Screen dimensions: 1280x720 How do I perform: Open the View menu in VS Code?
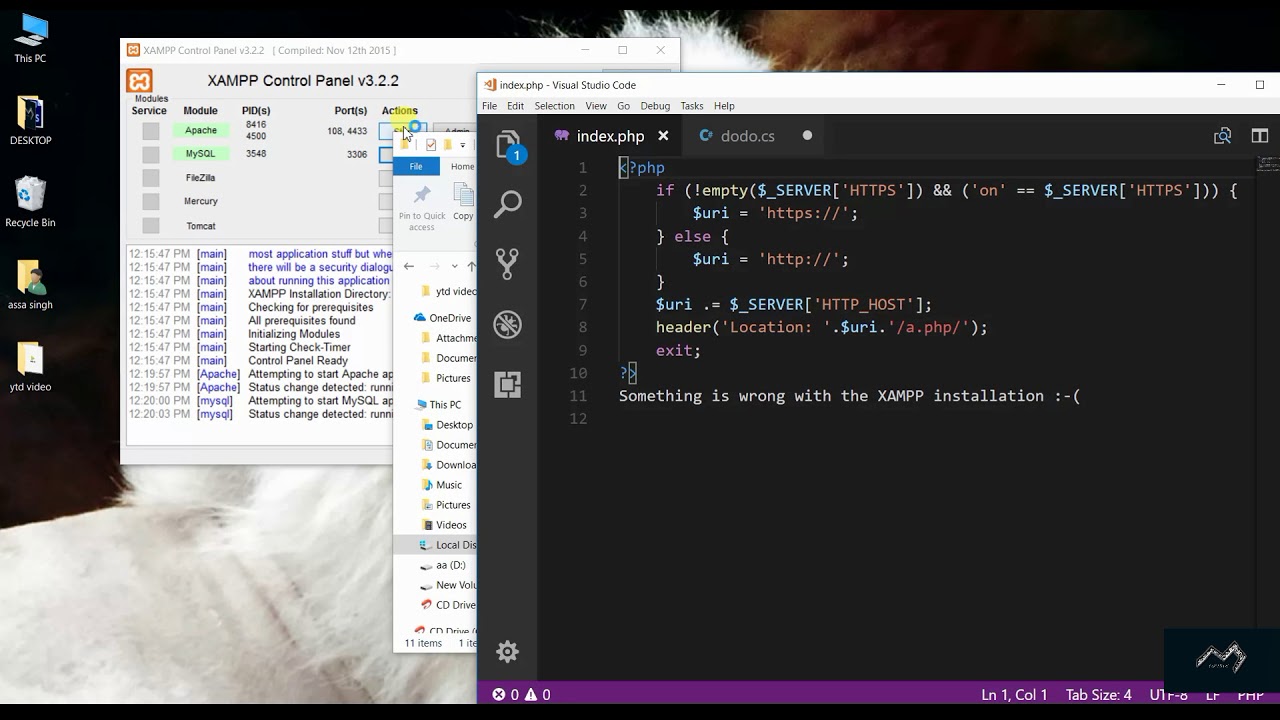pos(596,106)
